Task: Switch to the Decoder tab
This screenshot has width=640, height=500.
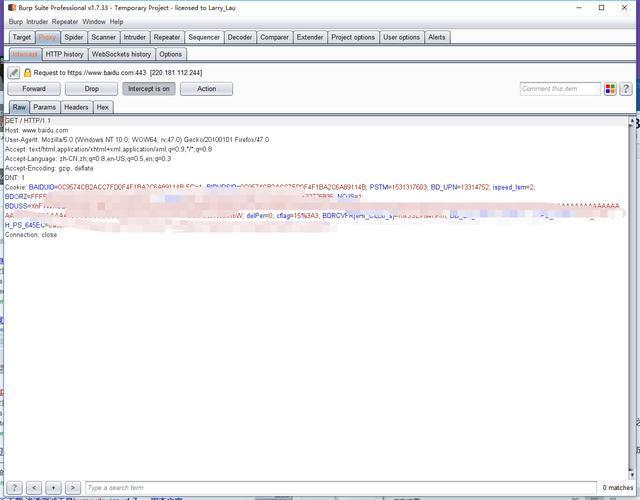Action: point(240,37)
